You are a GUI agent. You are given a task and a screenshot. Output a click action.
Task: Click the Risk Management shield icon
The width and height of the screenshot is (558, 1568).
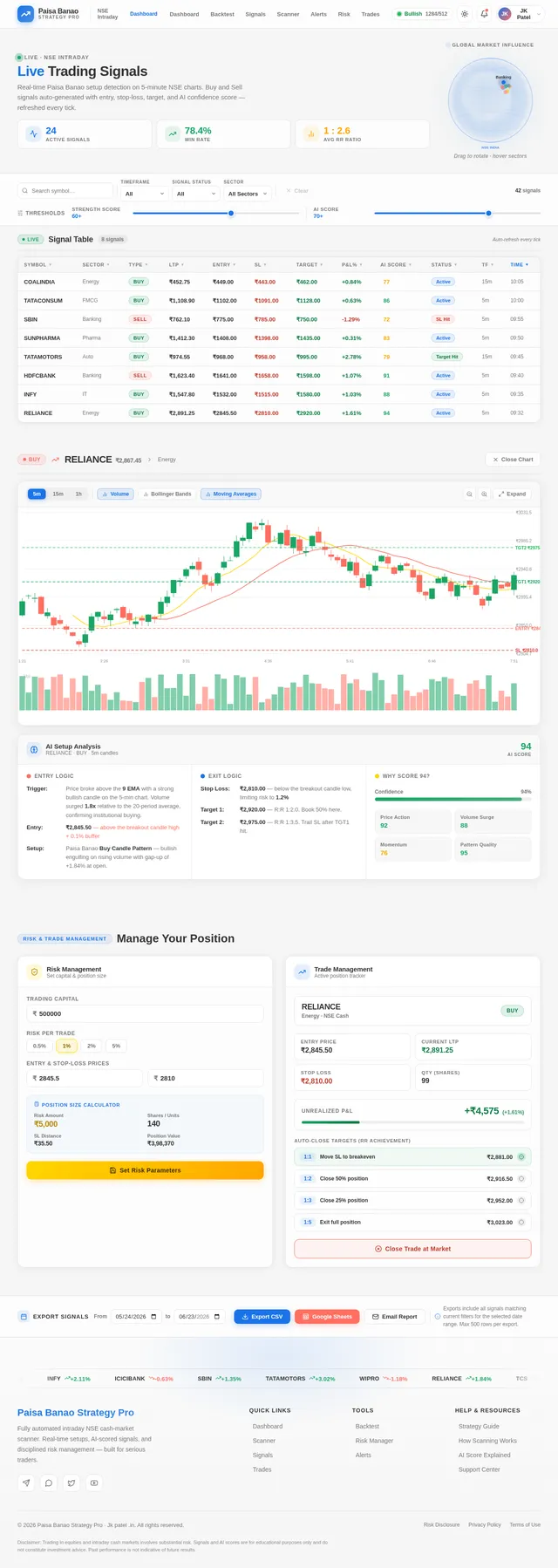click(x=34, y=971)
